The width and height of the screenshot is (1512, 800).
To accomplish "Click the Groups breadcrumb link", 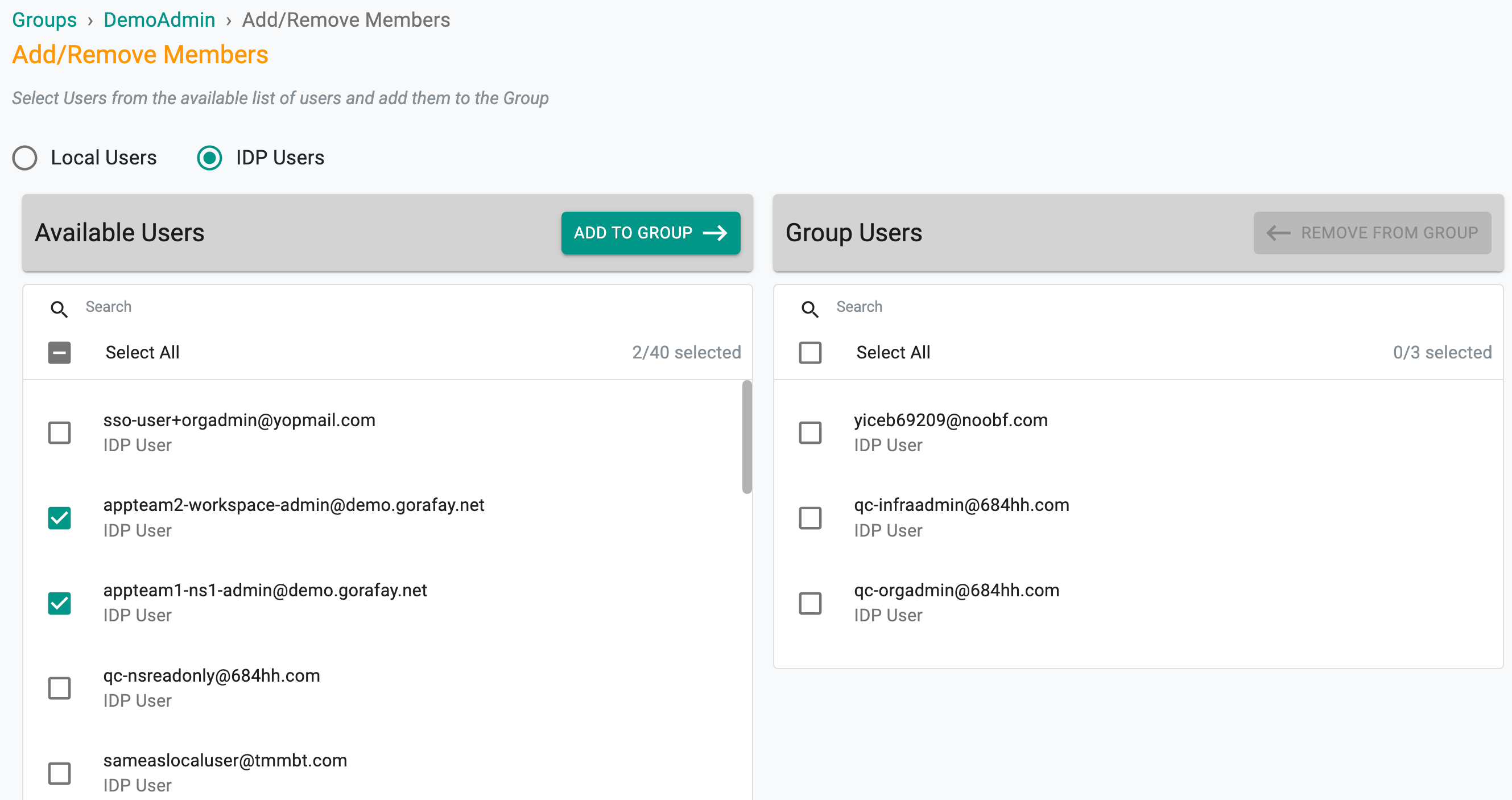I will [44, 20].
